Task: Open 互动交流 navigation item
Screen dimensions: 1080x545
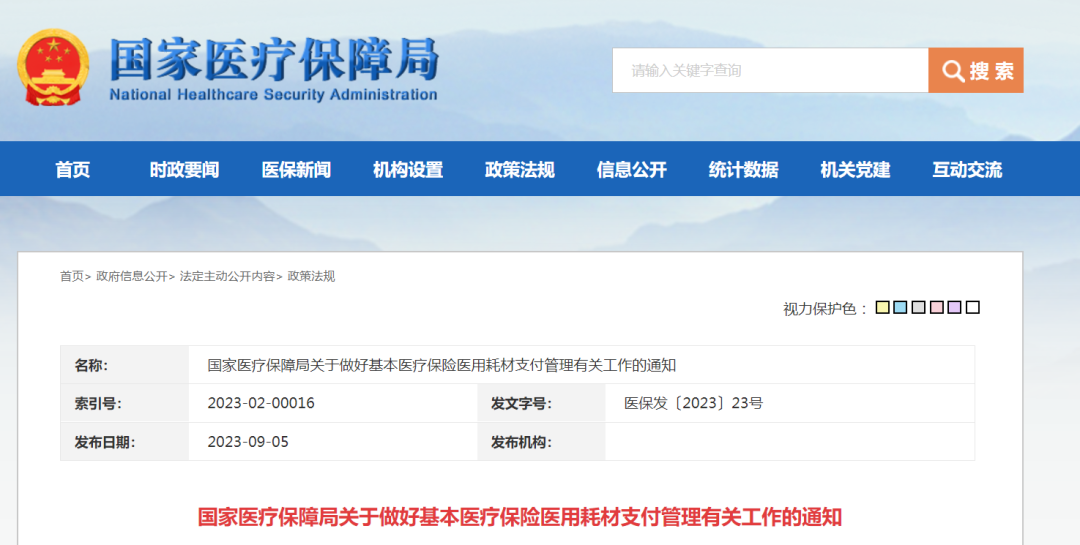Action: tap(967, 169)
